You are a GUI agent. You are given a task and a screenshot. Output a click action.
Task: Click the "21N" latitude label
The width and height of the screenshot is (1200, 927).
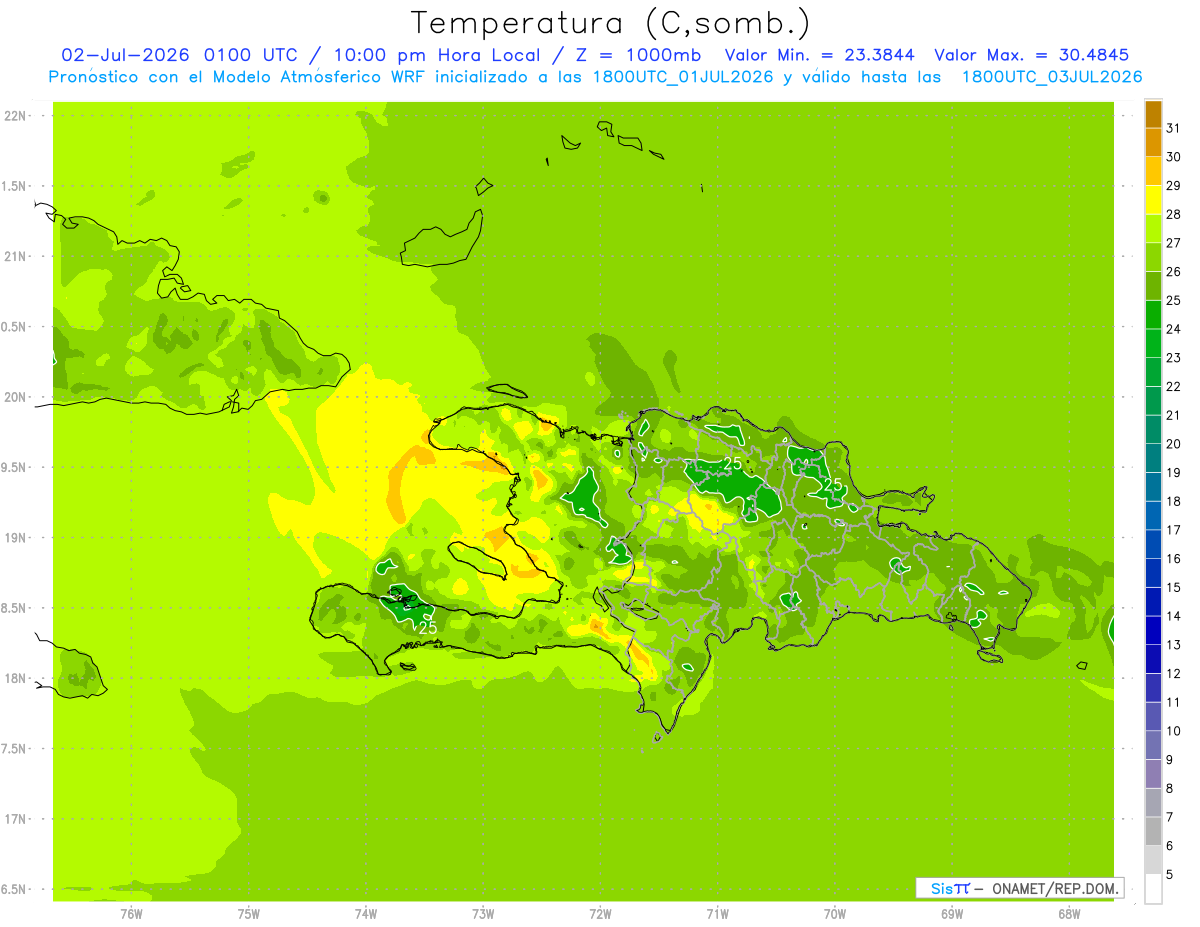point(16,257)
